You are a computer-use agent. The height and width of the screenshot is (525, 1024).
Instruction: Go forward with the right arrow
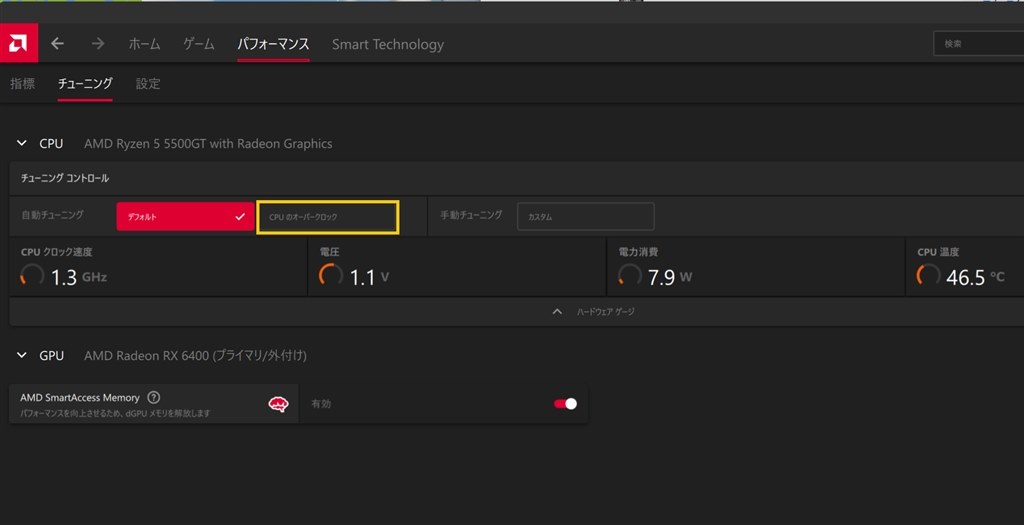pyautogui.click(x=98, y=44)
